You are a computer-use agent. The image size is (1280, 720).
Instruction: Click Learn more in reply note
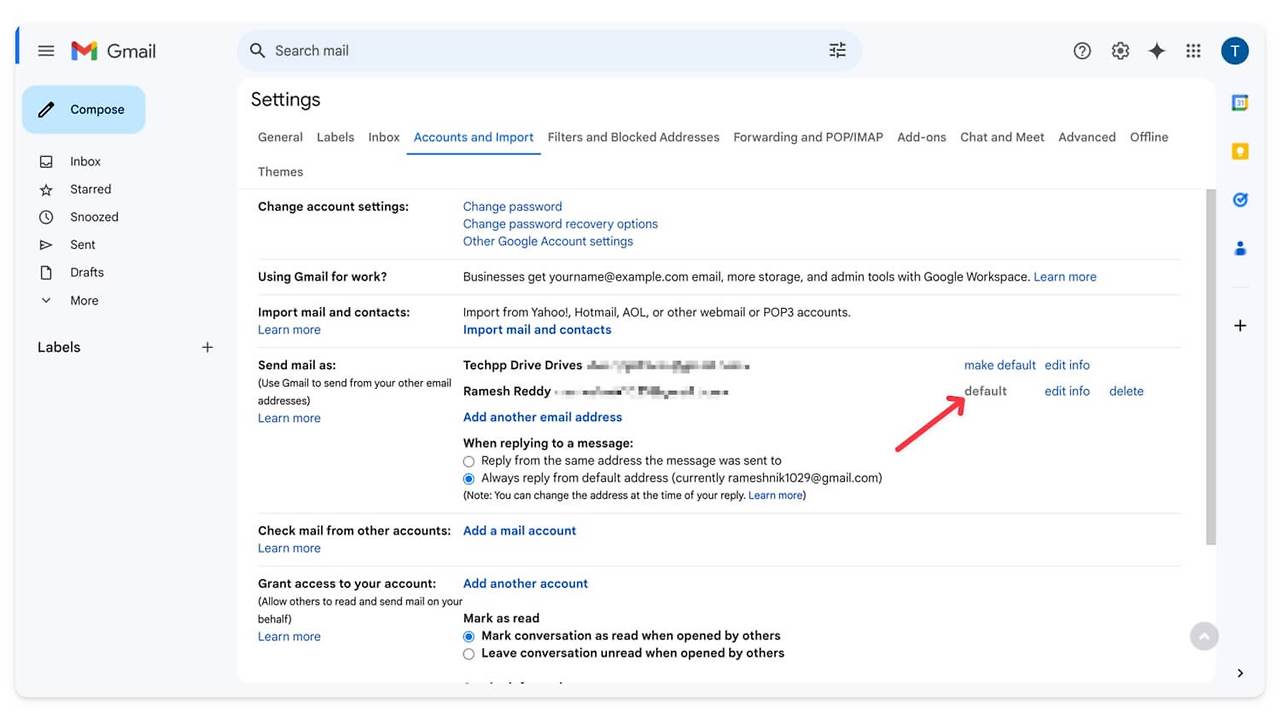(x=775, y=496)
